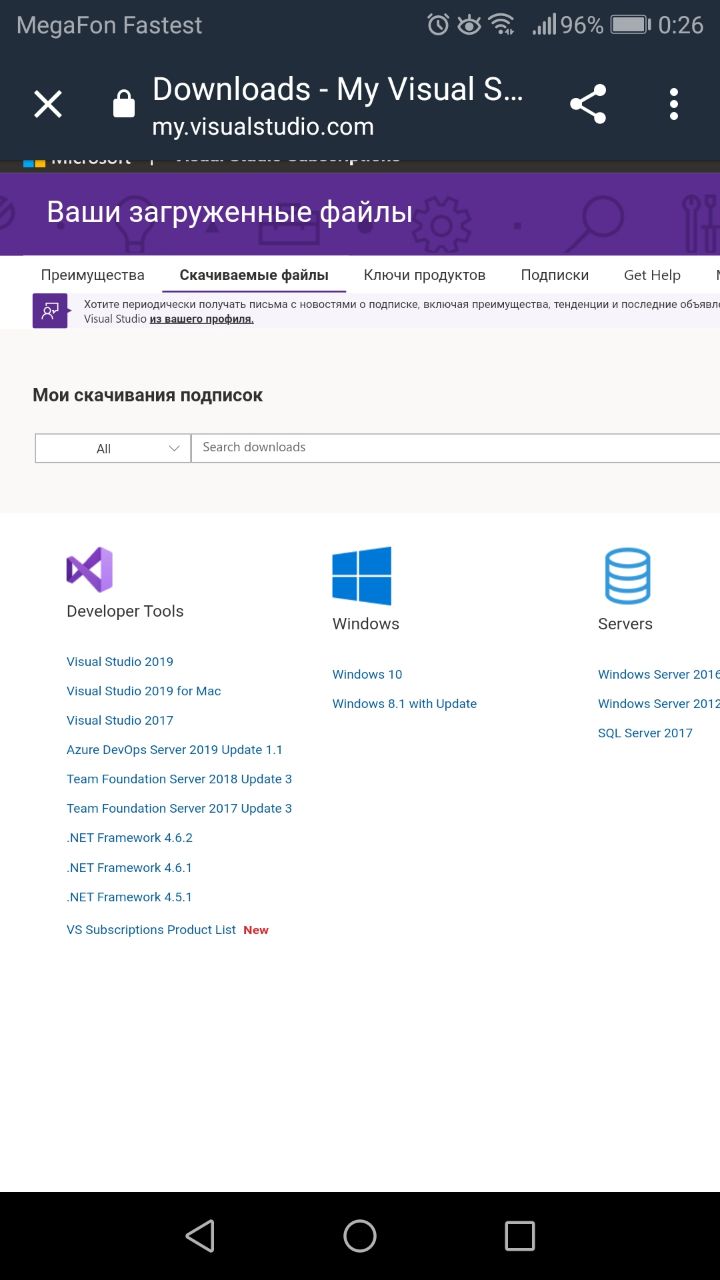Tap the alarm status icon

coord(438,25)
